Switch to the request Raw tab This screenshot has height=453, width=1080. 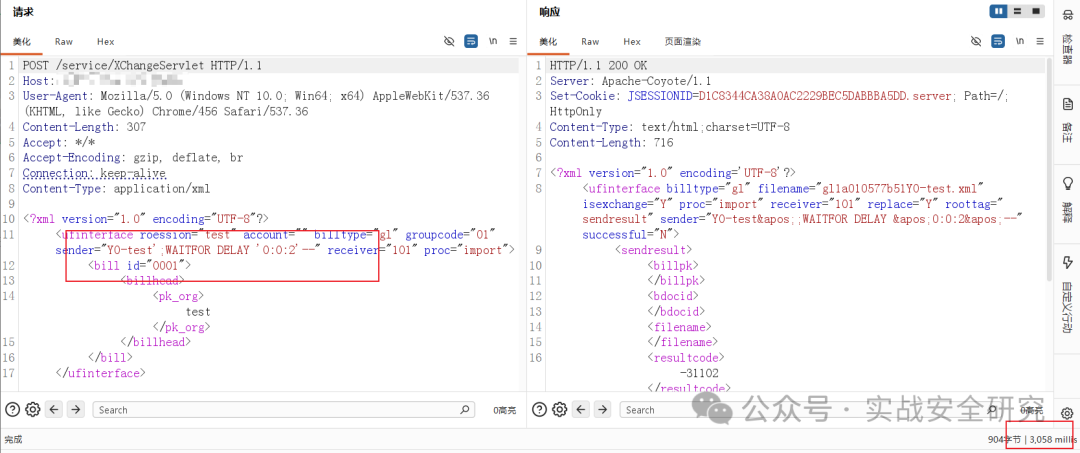pyautogui.click(x=64, y=42)
